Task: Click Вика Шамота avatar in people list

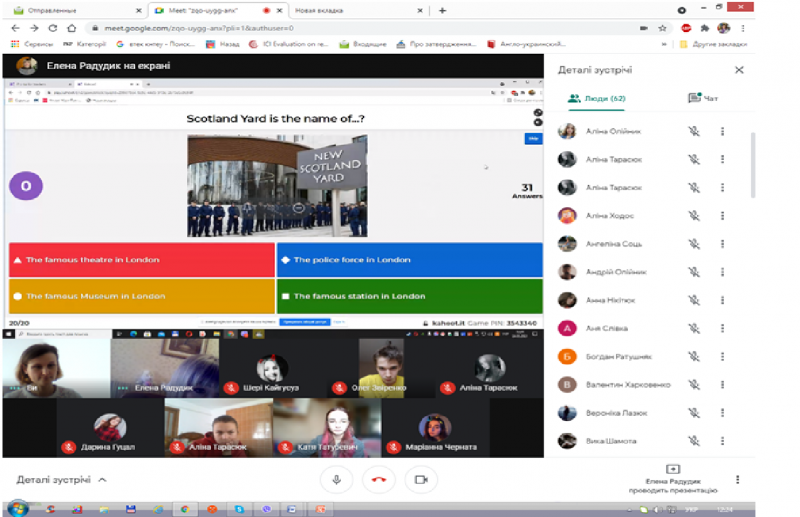Action: [x=567, y=440]
